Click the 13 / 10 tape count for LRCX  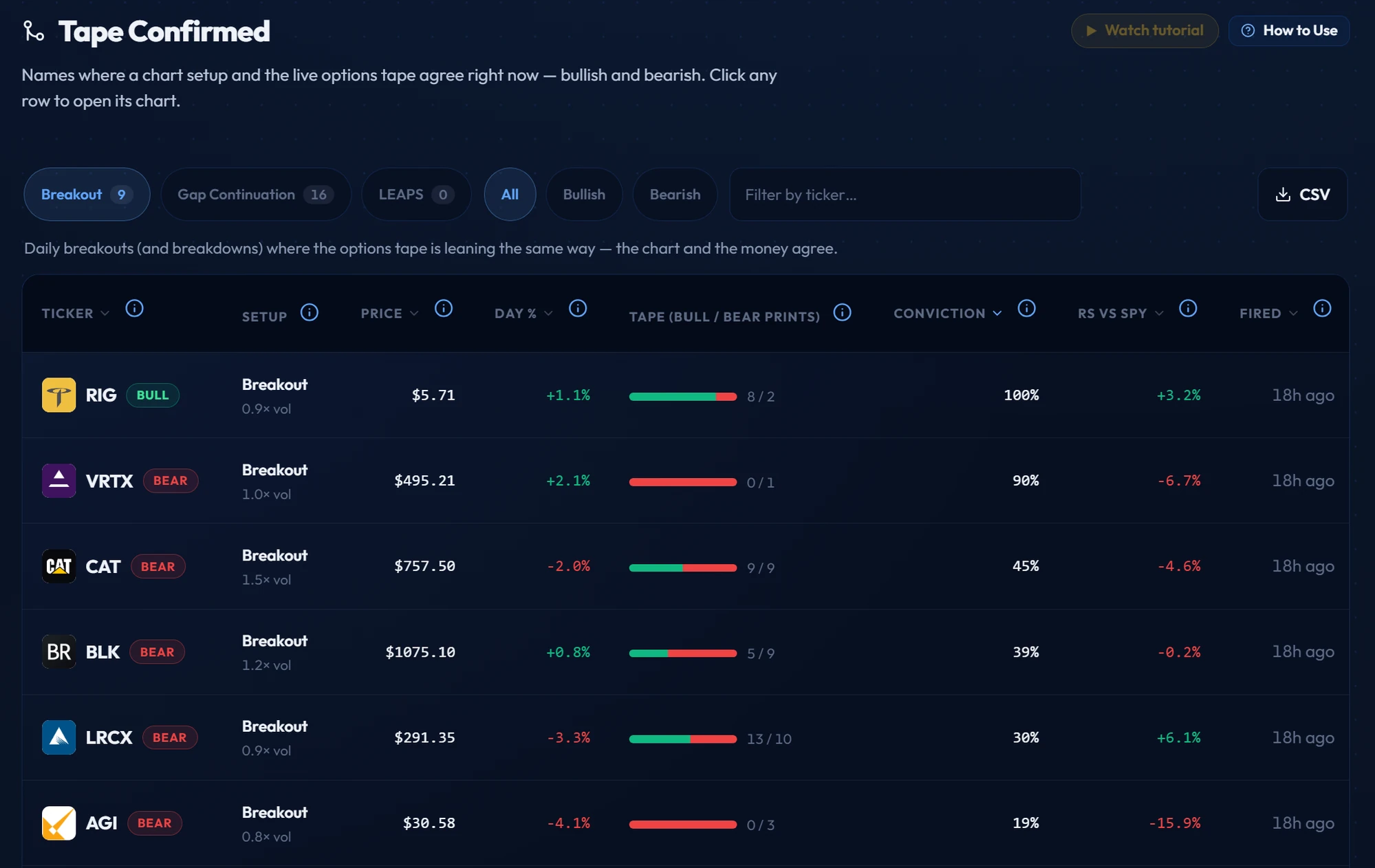point(769,739)
